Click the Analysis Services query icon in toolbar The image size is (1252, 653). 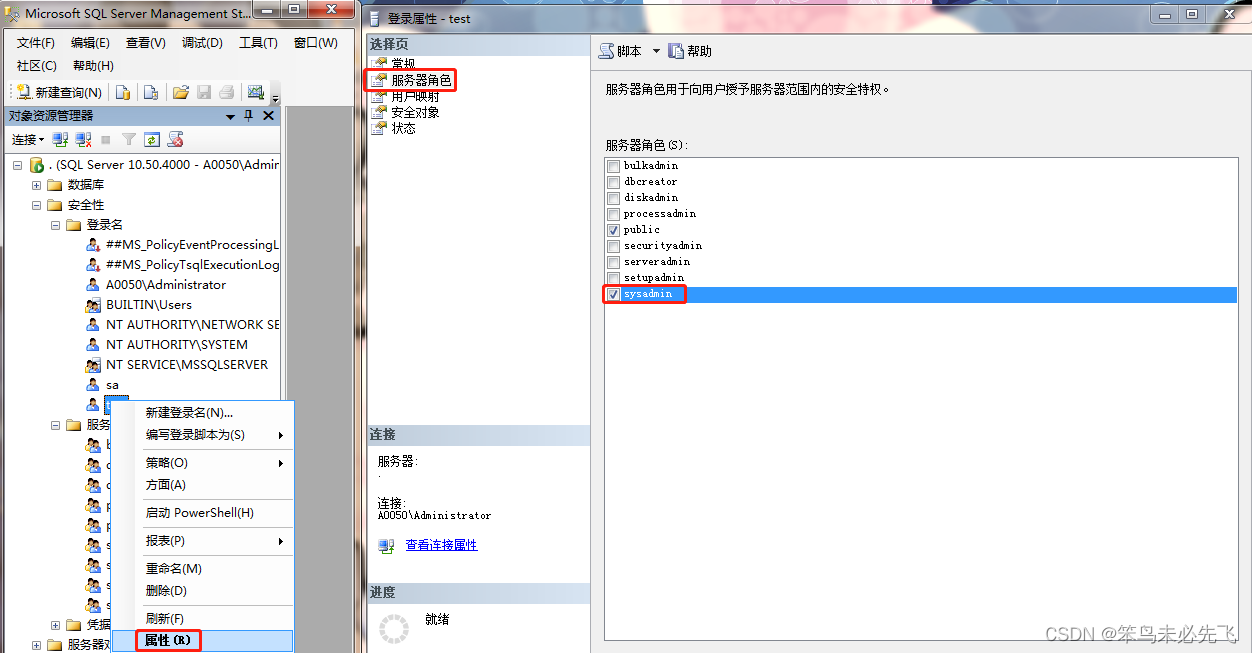coord(150,92)
